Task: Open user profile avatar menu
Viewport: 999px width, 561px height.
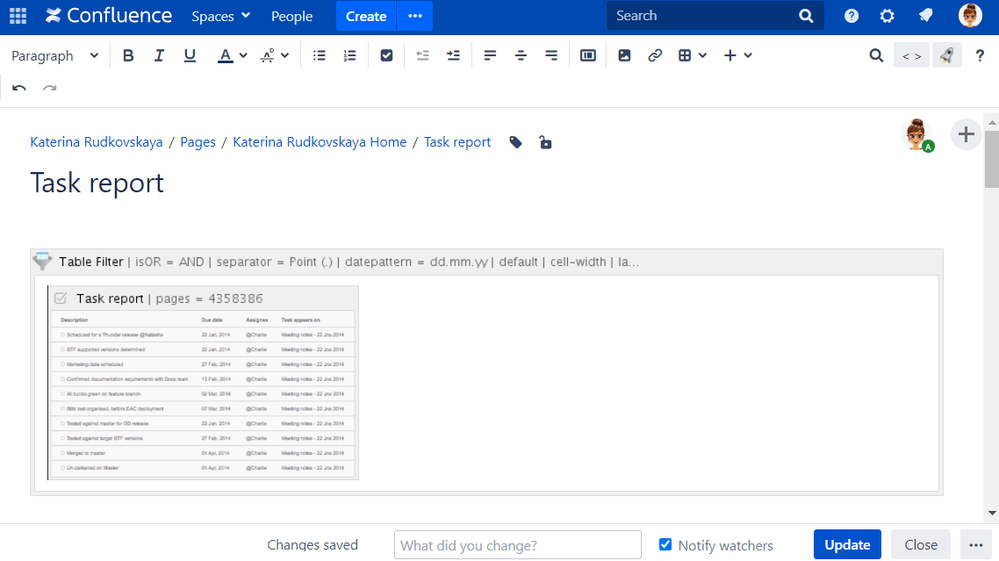Action: click(970, 16)
